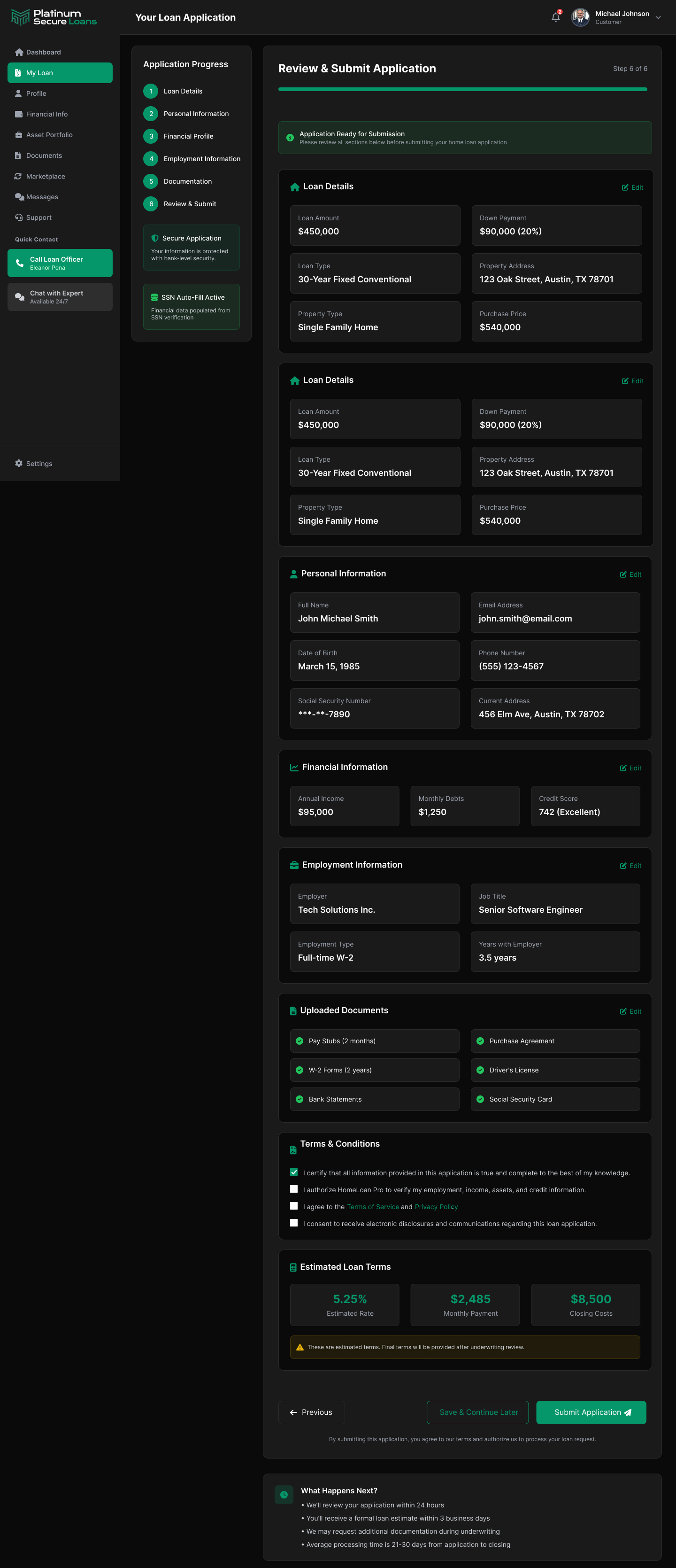The height and width of the screenshot is (1568, 676).
Task: Click the application progress bar
Action: [x=462, y=89]
